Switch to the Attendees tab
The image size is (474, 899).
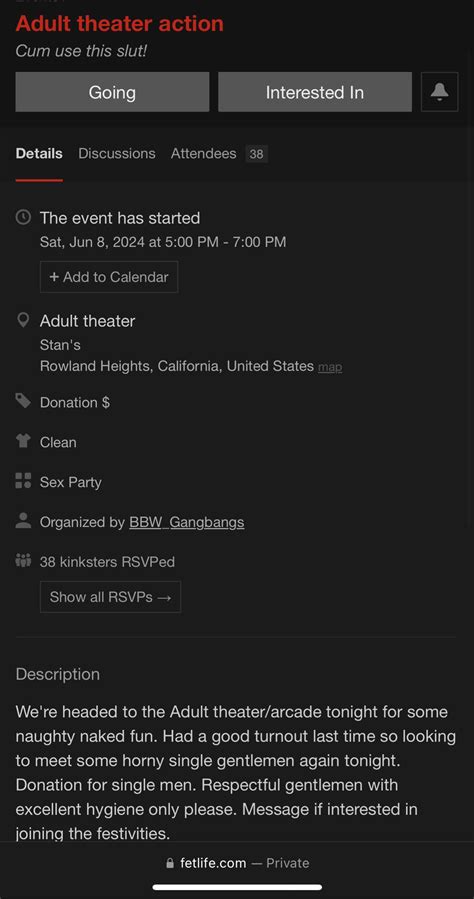(219, 154)
